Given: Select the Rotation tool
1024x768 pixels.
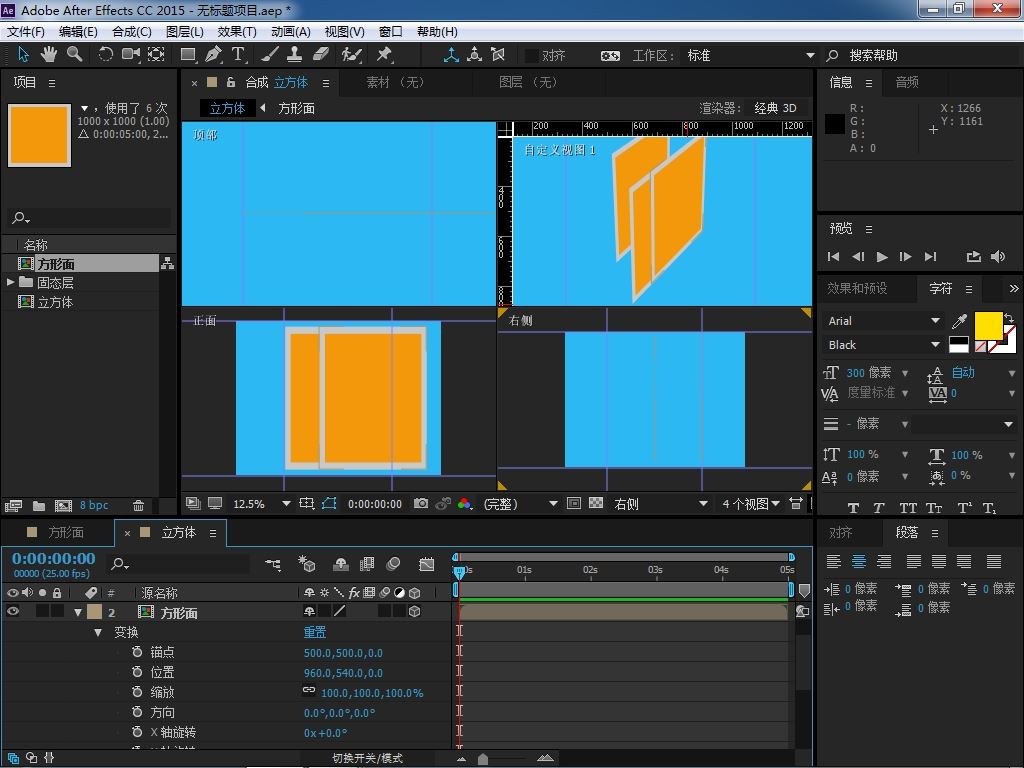Looking at the screenshot, I should (105, 55).
